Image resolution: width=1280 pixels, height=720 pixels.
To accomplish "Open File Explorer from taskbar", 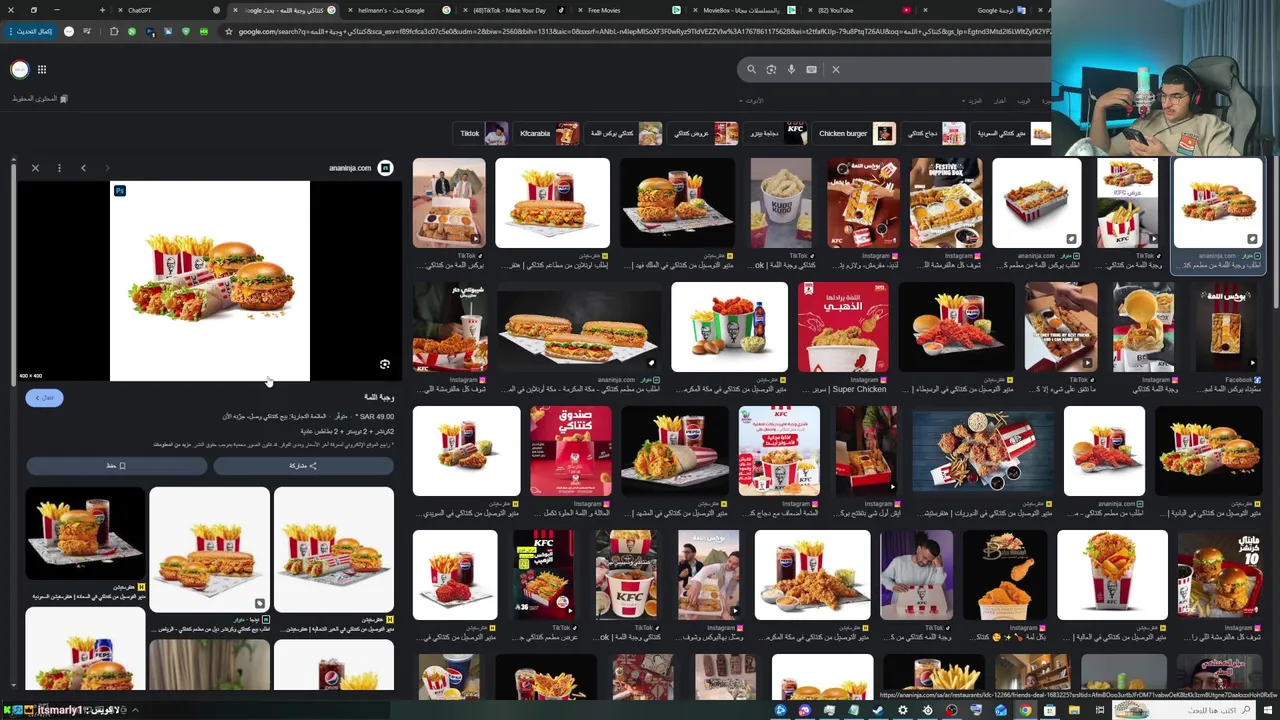I will tap(1074, 711).
